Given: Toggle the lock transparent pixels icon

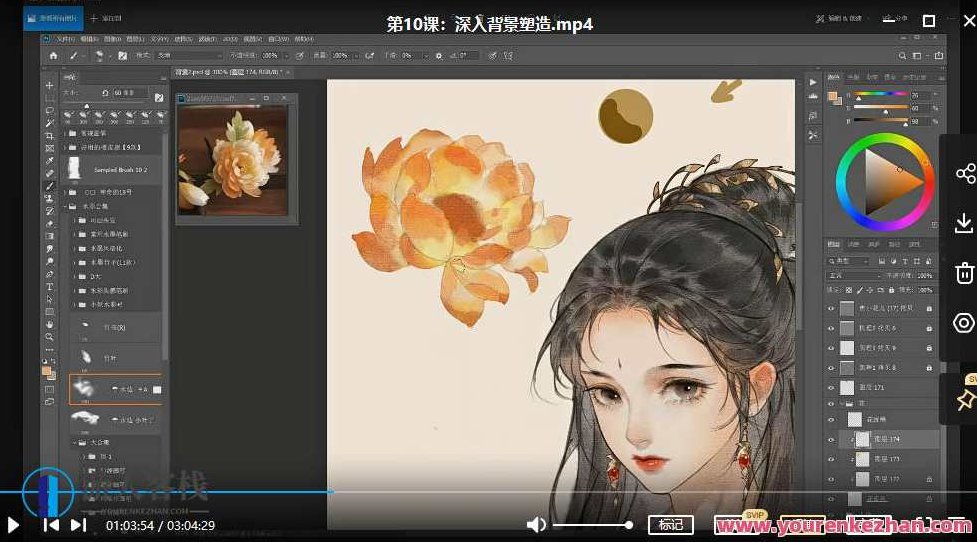Looking at the screenshot, I should tap(849, 290).
